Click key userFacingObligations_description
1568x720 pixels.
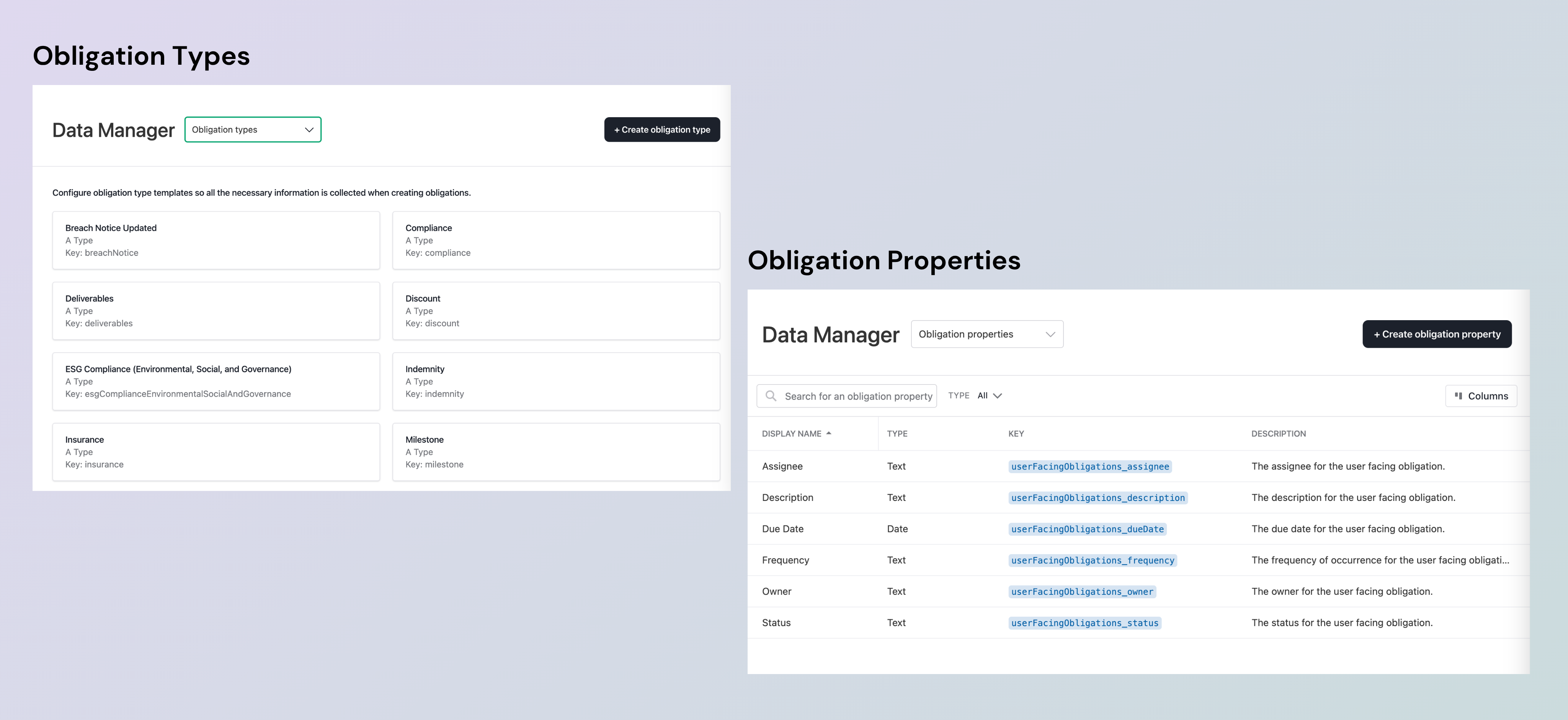coord(1098,497)
